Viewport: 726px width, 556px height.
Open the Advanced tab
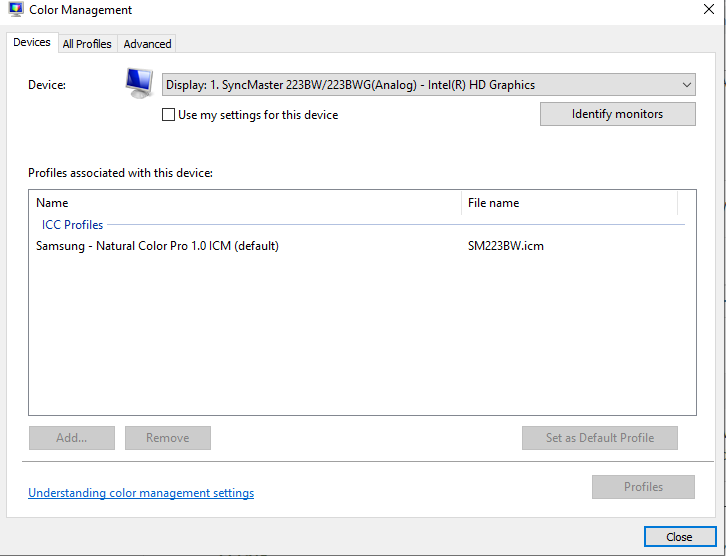point(147,44)
